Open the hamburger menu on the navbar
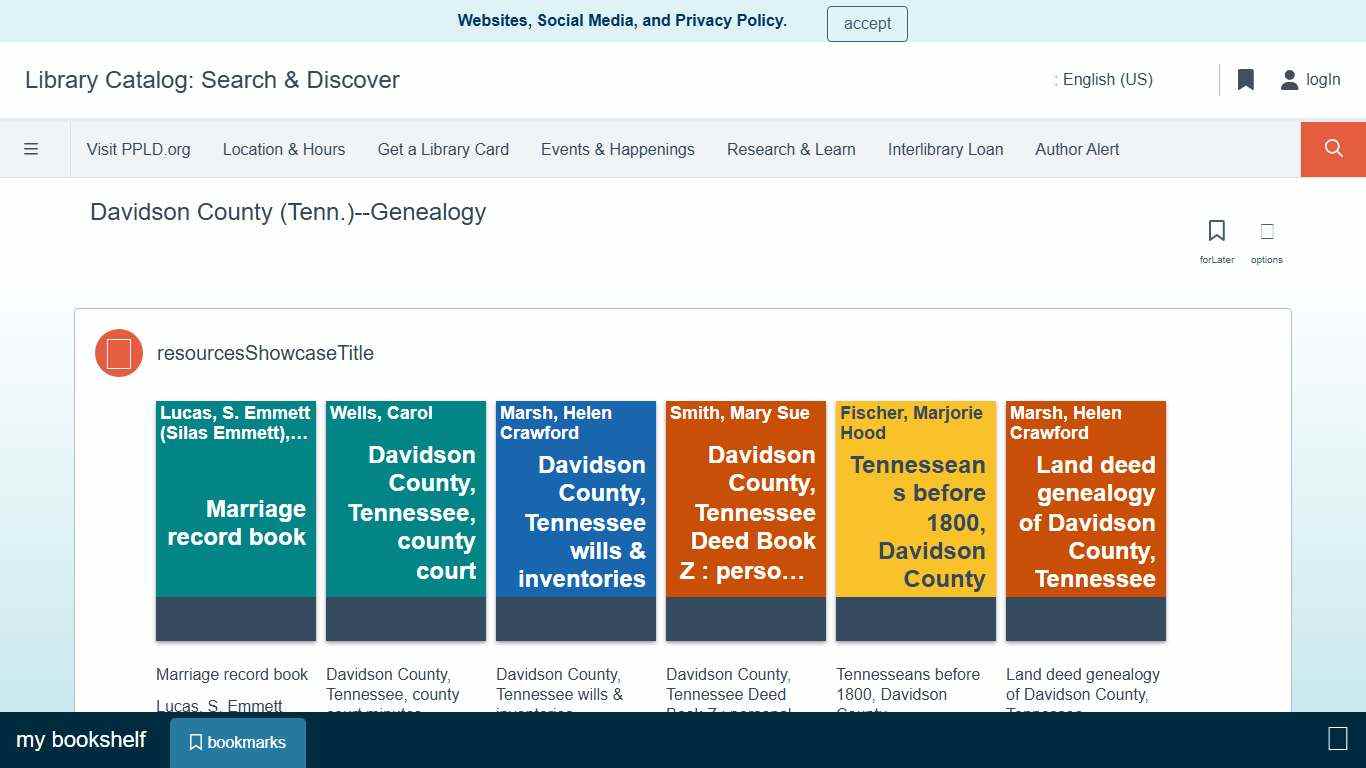The width and height of the screenshot is (1366, 768). (x=31, y=148)
